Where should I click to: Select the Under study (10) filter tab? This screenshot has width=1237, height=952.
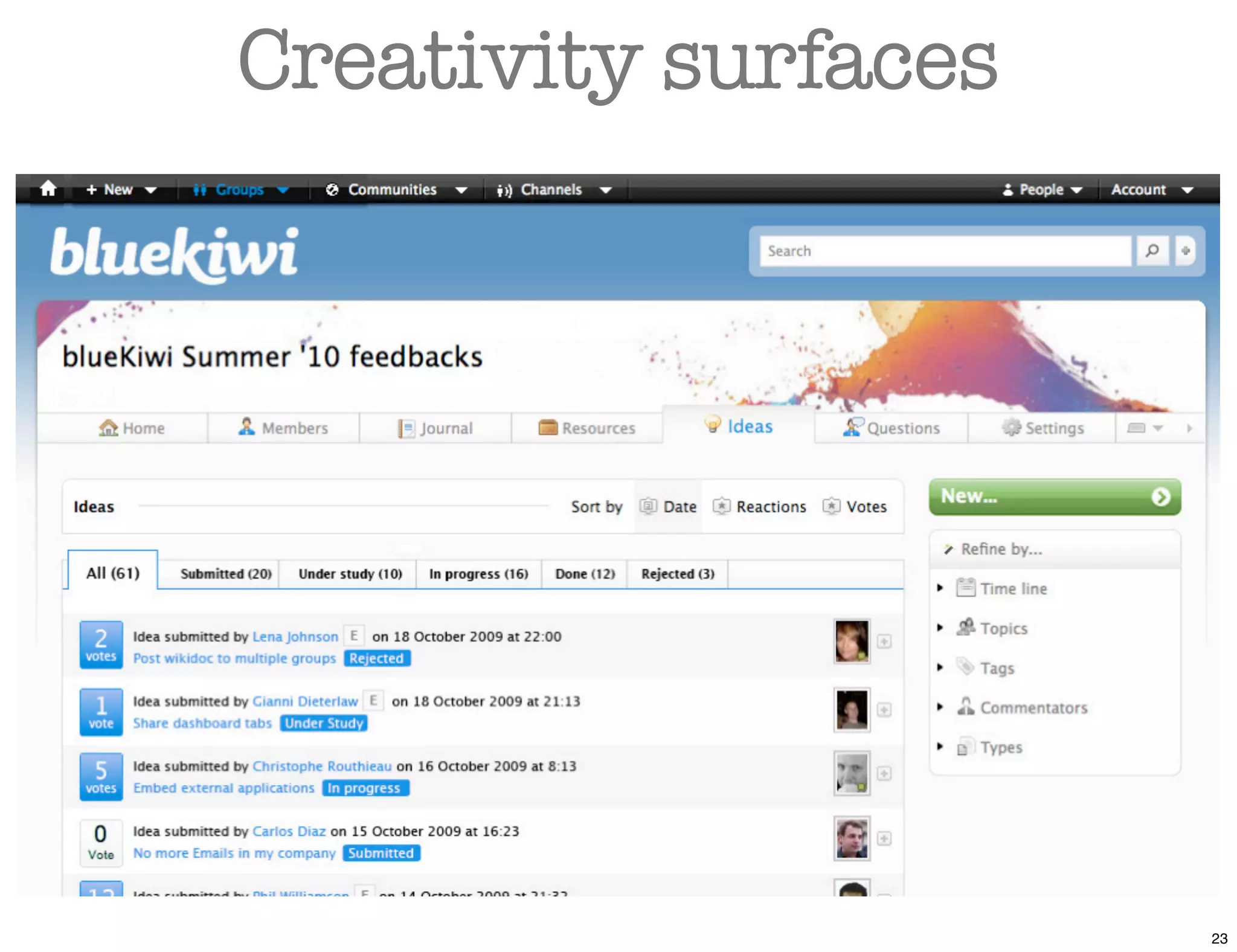(350, 573)
